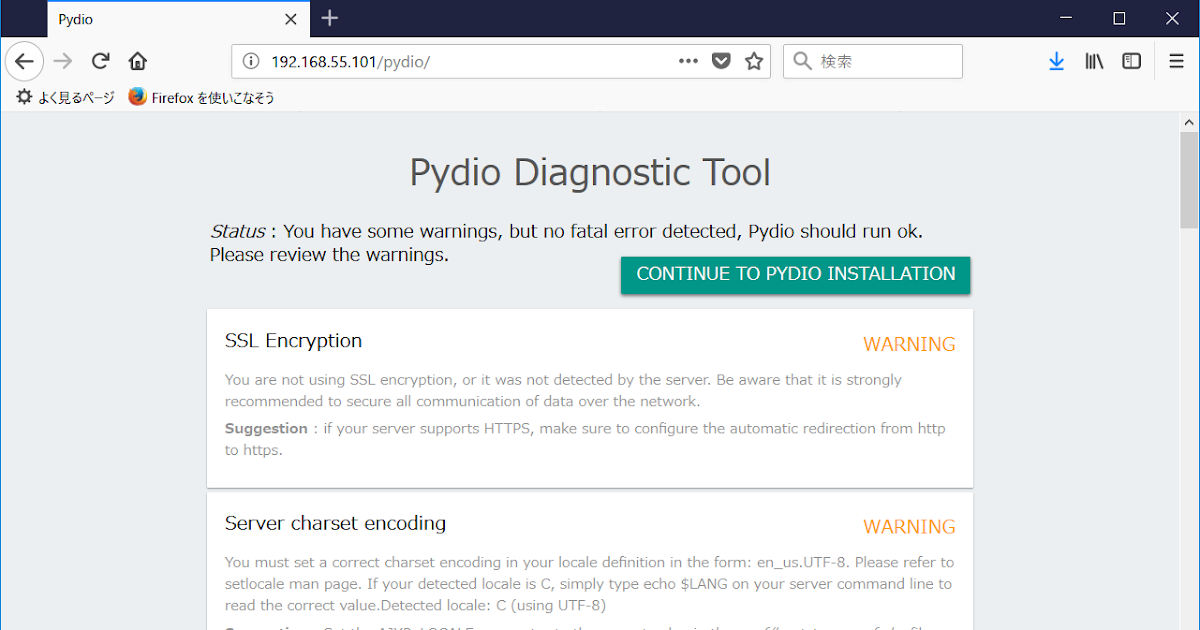Toggle the Firefox sidebar

[1131, 61]
